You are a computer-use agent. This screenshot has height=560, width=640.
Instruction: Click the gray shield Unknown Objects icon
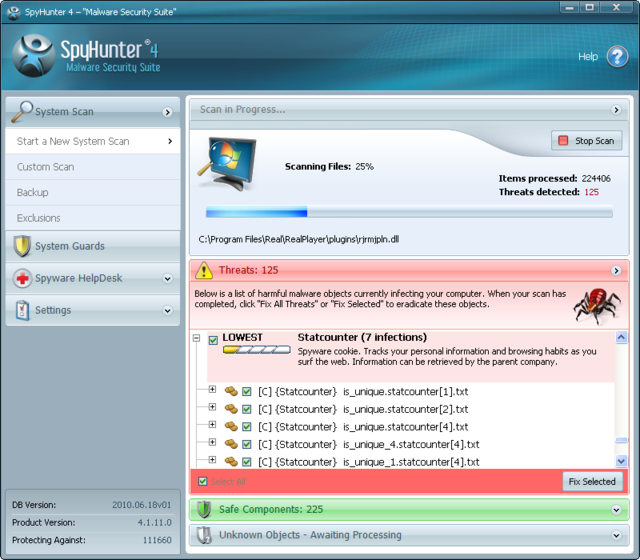(204, 535)
